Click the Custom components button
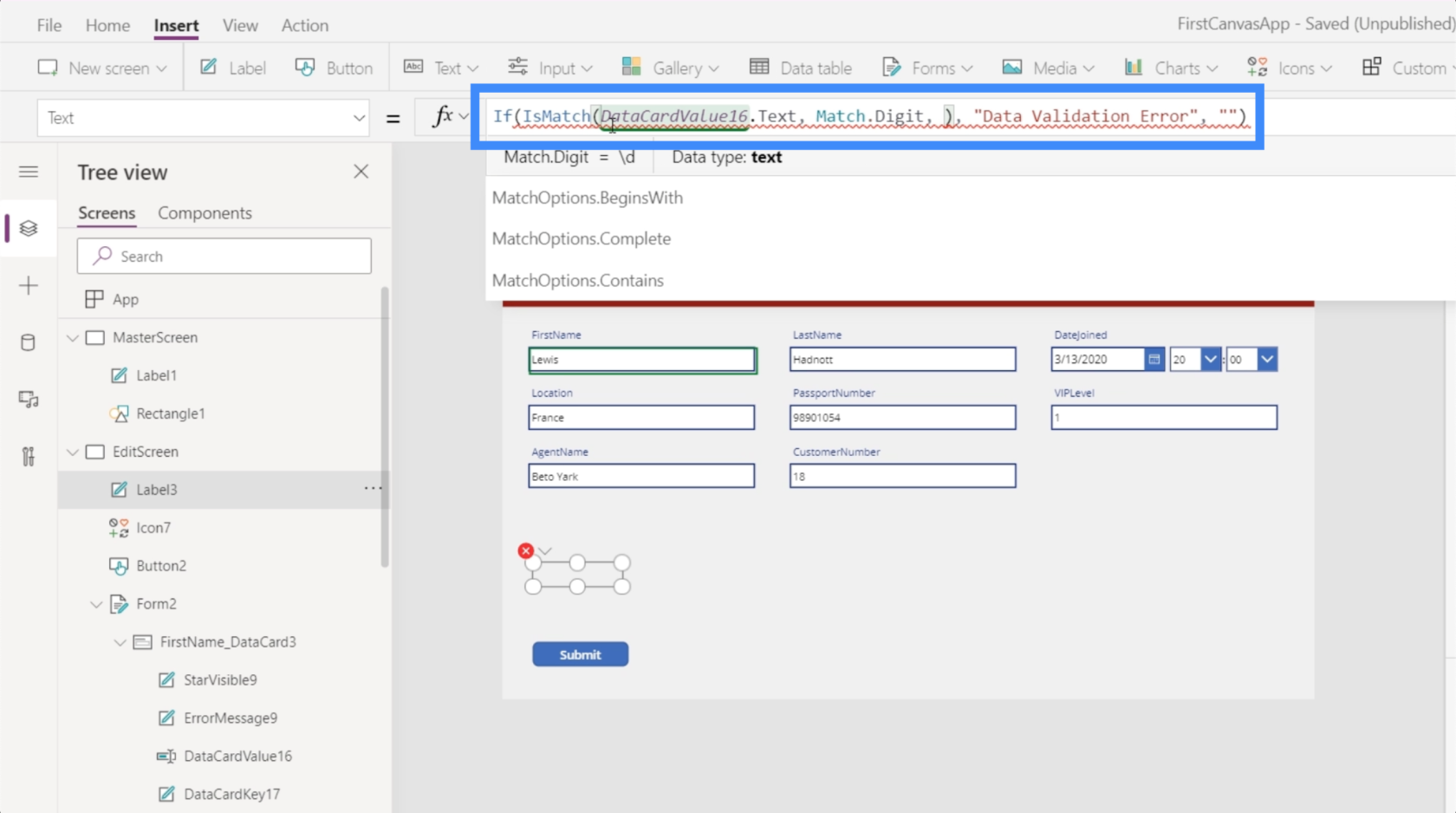The width and height of the screenshot is (1456, 813). point(1404,68)
